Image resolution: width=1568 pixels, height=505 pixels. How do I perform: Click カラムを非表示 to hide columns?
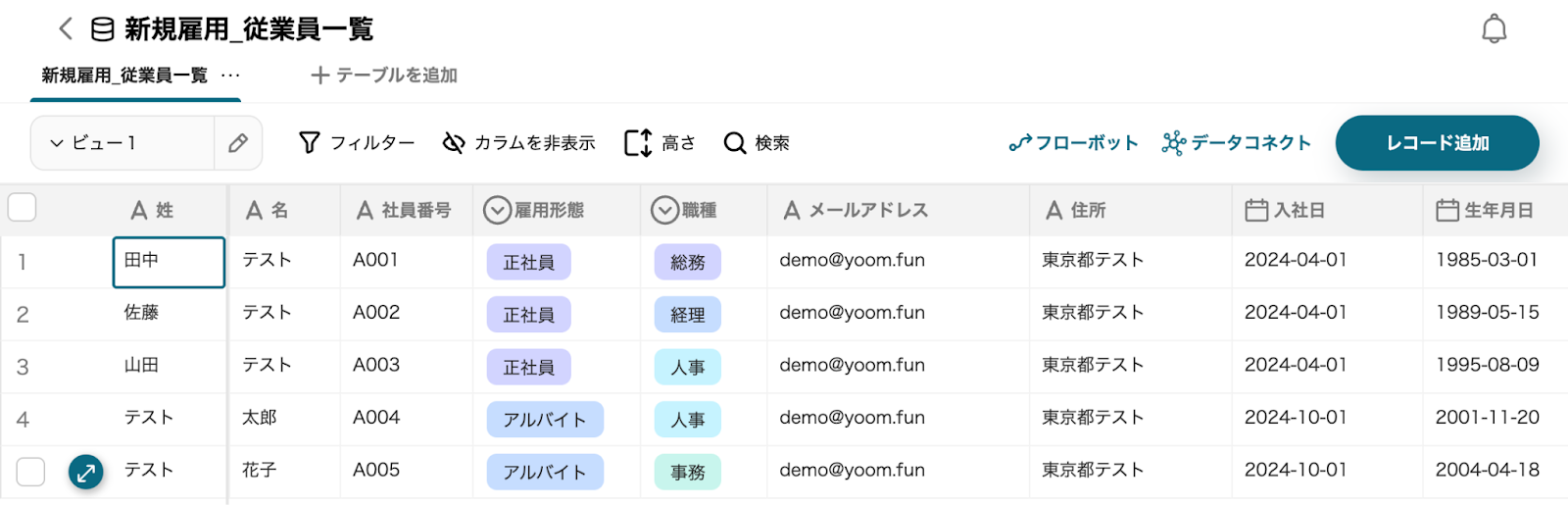[x=519, y=143]
